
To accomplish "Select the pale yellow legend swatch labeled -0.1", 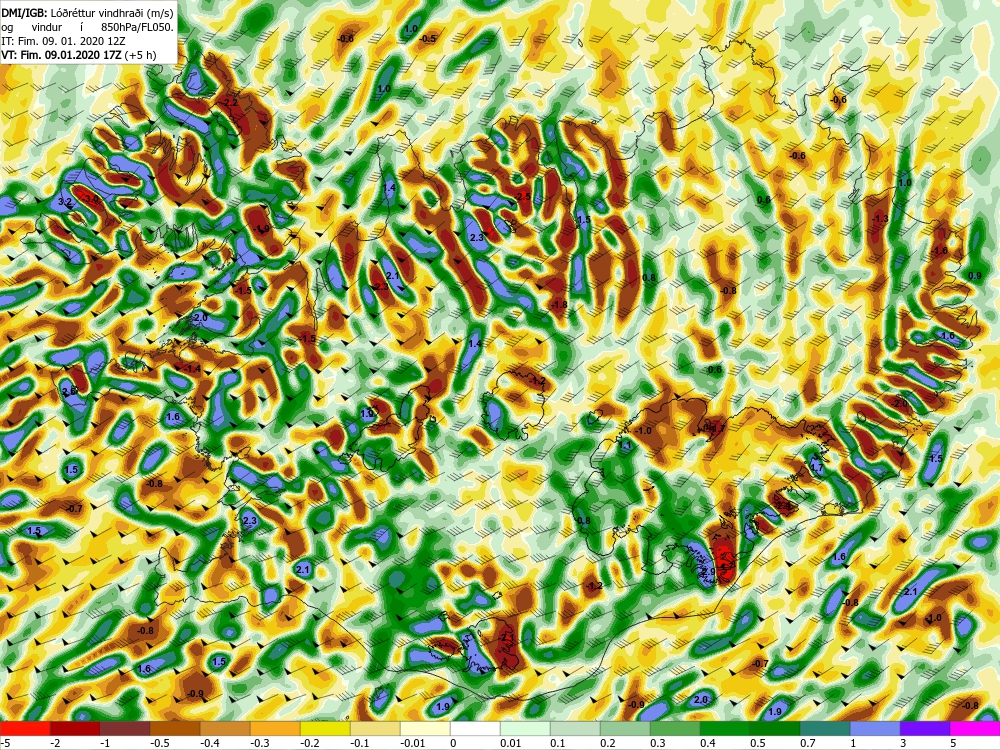I will click(375, 728).
